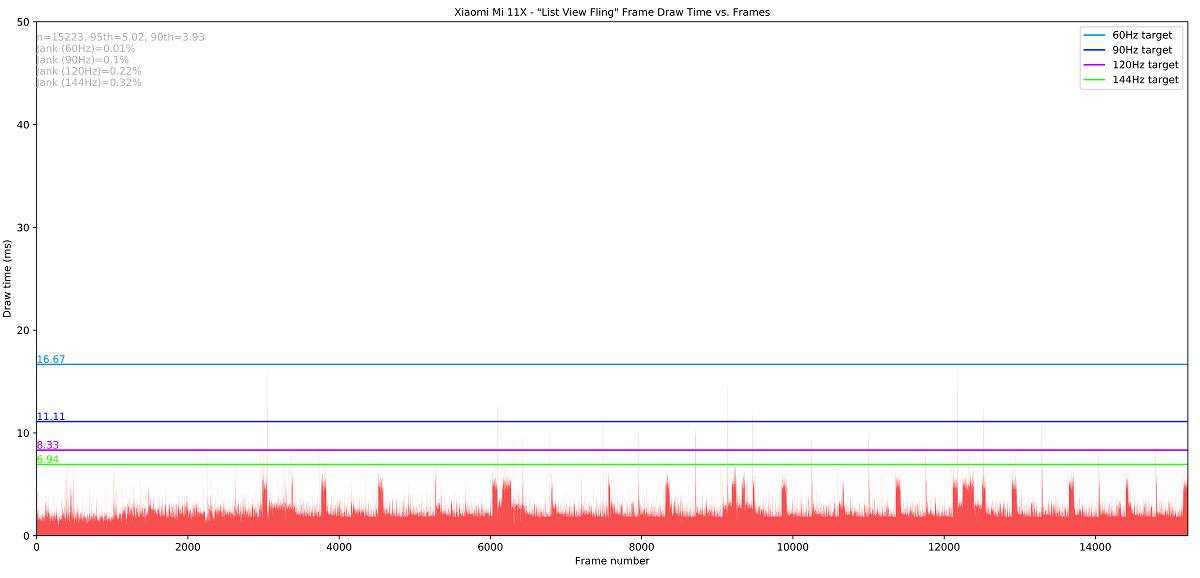Image resolution: width=1200 pixels, height=578 pixels.
Task: Click the "Frame number" x-axis label
Action: 612,561
